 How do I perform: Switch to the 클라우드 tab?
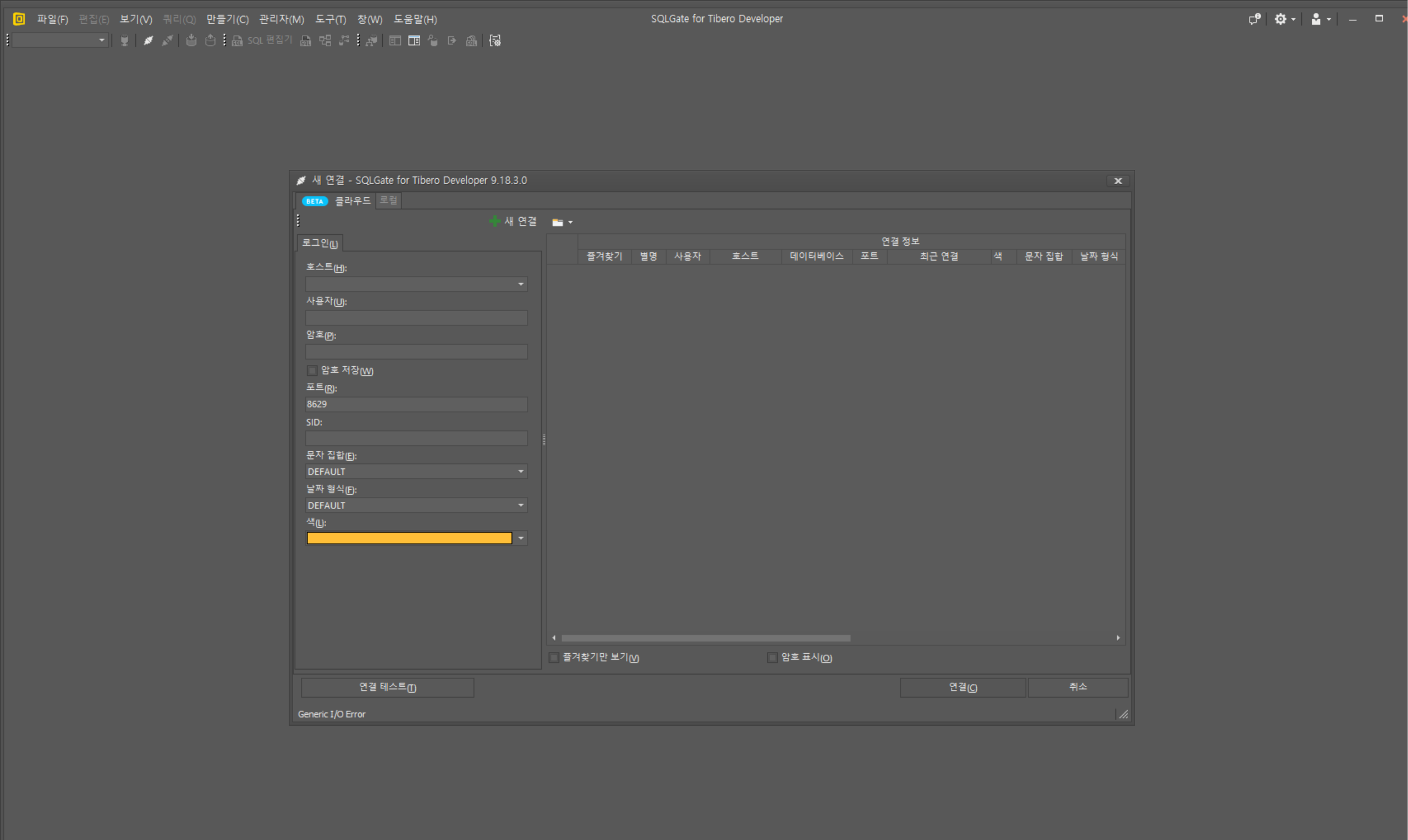[352, 201]
